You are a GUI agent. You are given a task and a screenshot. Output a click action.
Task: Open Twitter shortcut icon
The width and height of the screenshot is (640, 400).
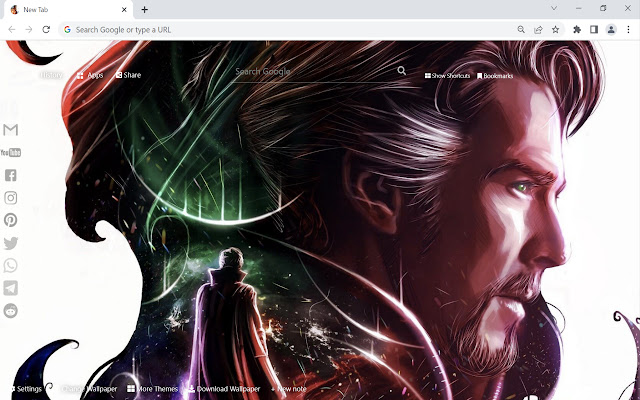point(11,243)
